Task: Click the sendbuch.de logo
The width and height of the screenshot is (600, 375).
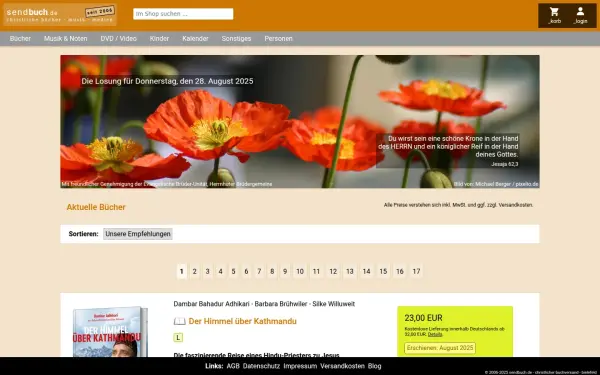Action: click(x=60, y=15)
